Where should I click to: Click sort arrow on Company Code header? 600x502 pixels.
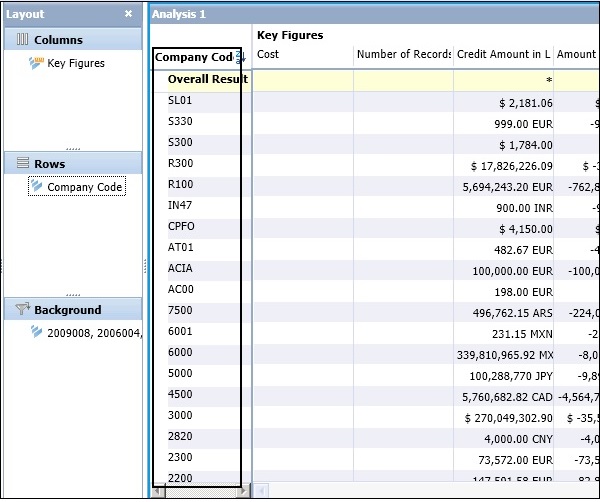240,58
